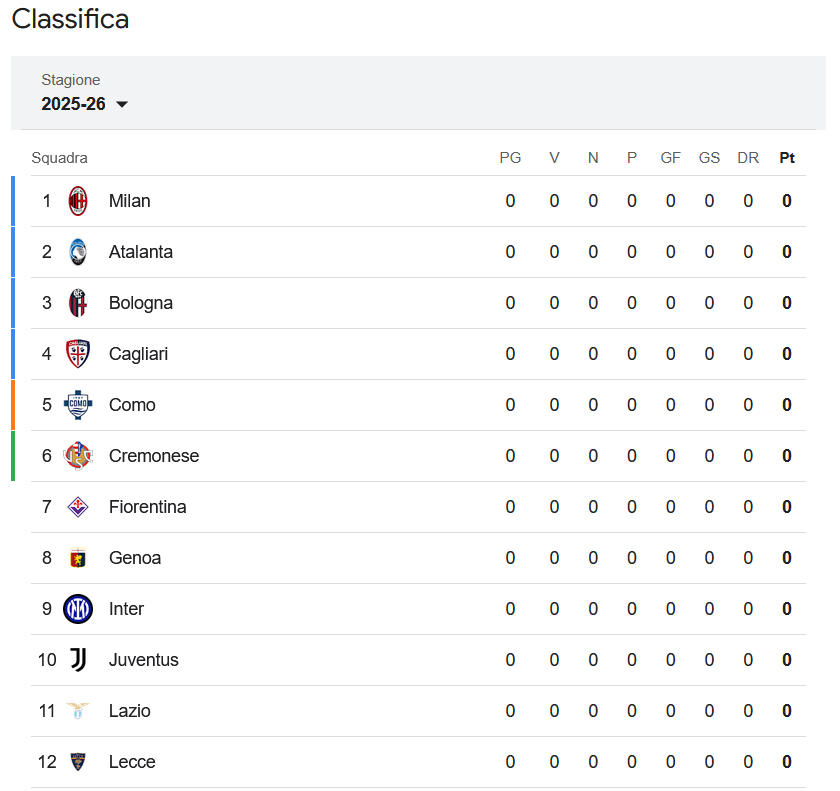Click the Juventus J logo
840x791 pixels.
pyautogui.click(x=78, y=660)
